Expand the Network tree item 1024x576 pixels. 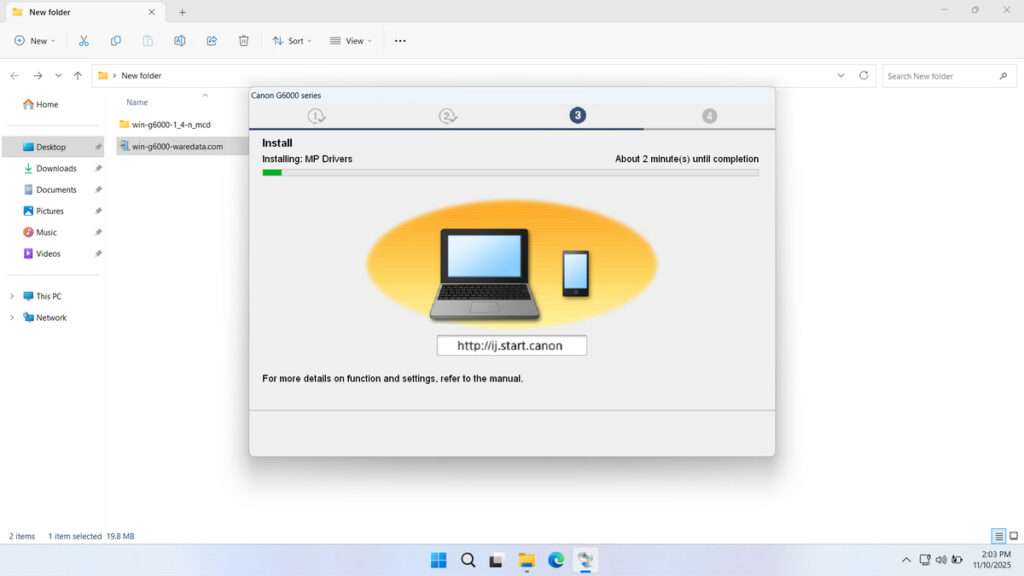click(13, 317)
